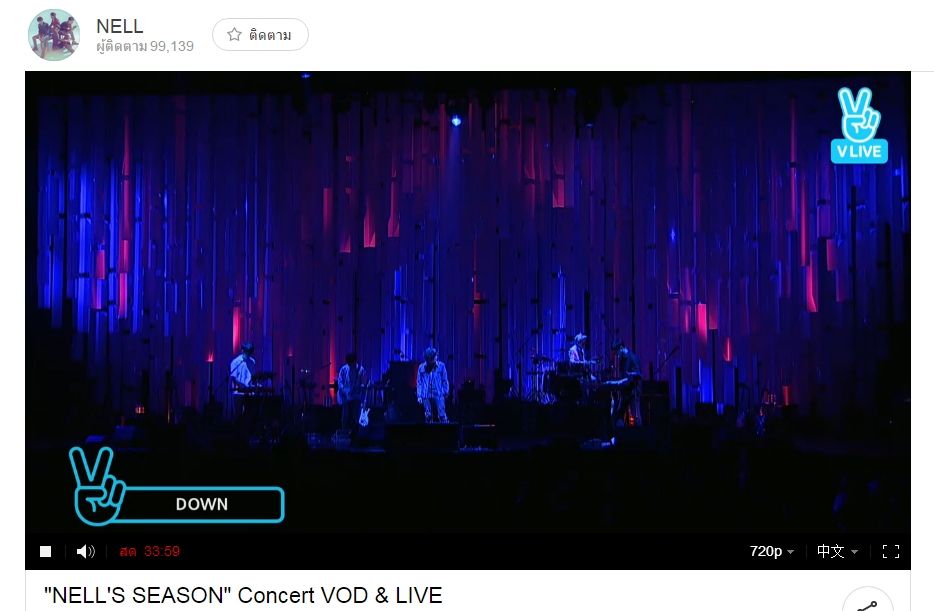Viewport: 934px width, 611px height.
Task: Click the arrow beside 中文
Action: tap(855, 552)
